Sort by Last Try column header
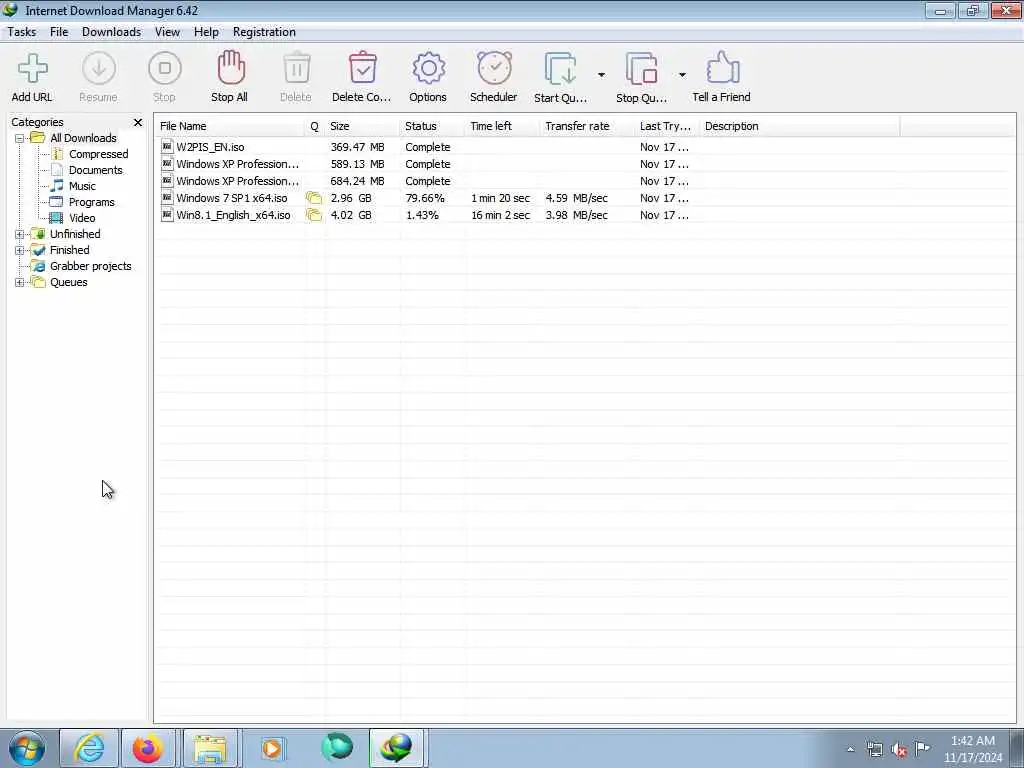Viewport: 1024px width, 768px height. [667, 126]
